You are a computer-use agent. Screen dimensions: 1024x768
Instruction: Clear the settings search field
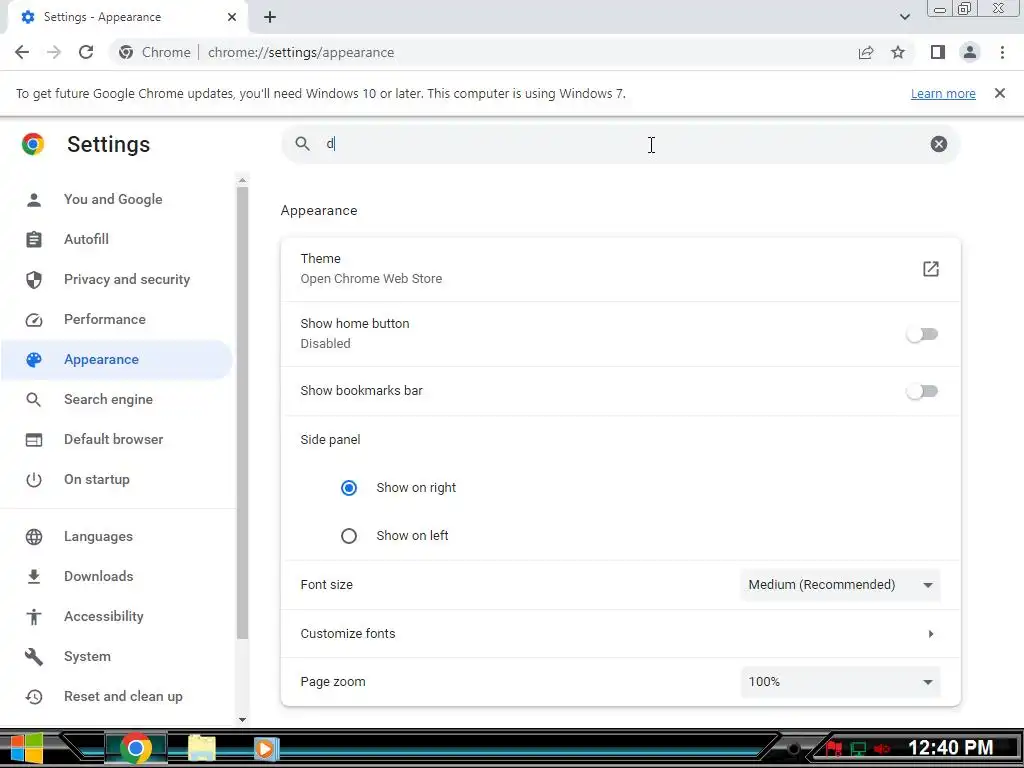(938, 144)
